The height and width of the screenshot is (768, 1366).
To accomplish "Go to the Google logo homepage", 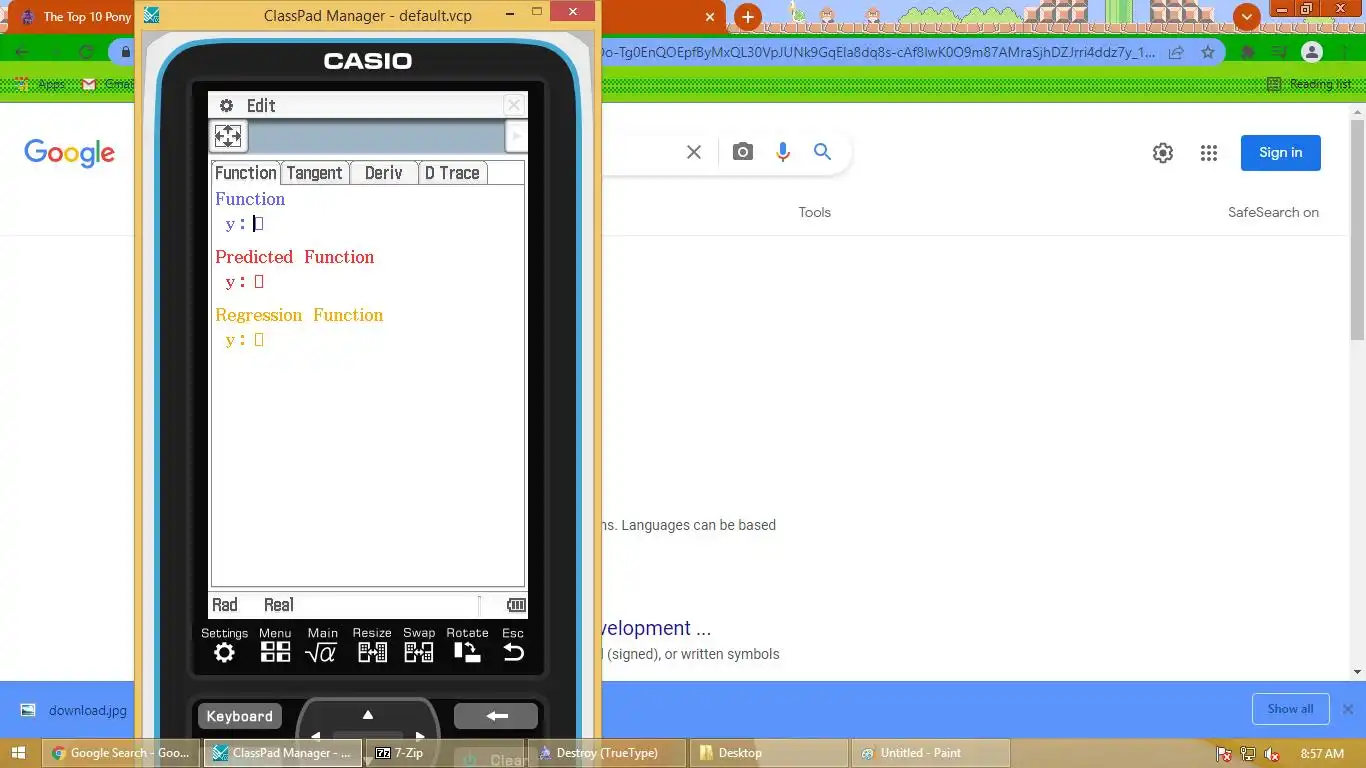I will coord(70,153).
